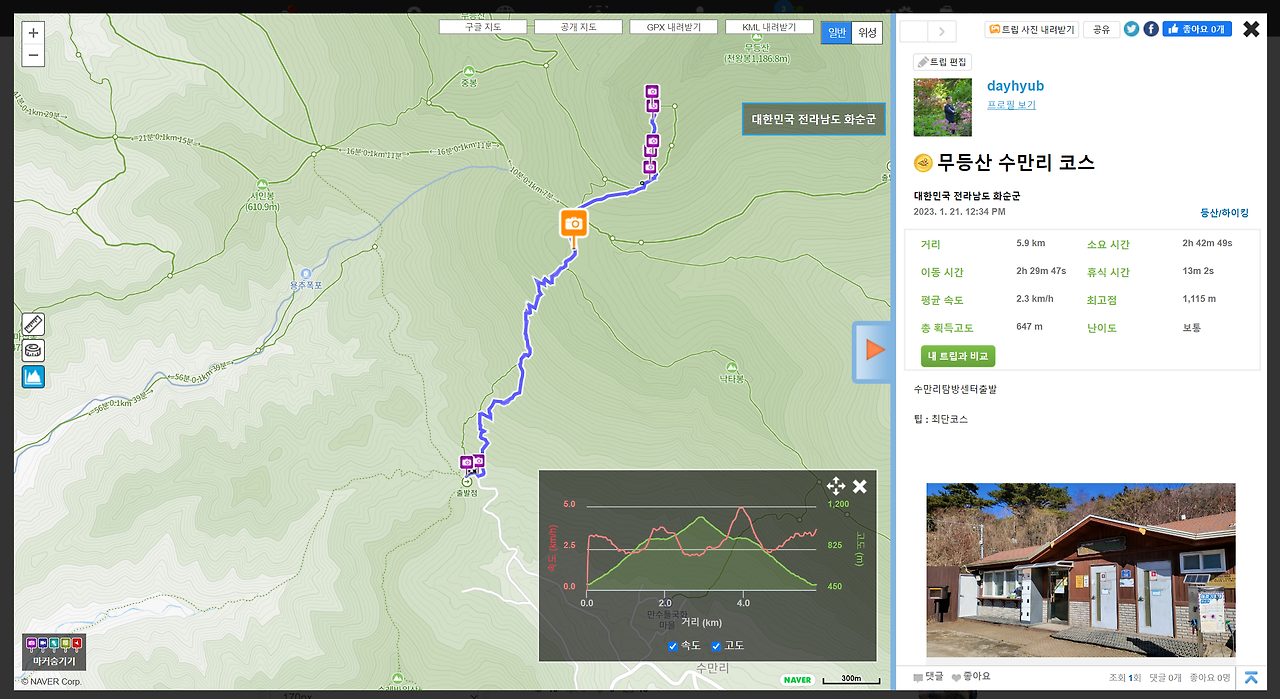The width and height of the screenshot is (1280, 699).
Task: Click the 공유 share button
Action: pos(1101,30)
